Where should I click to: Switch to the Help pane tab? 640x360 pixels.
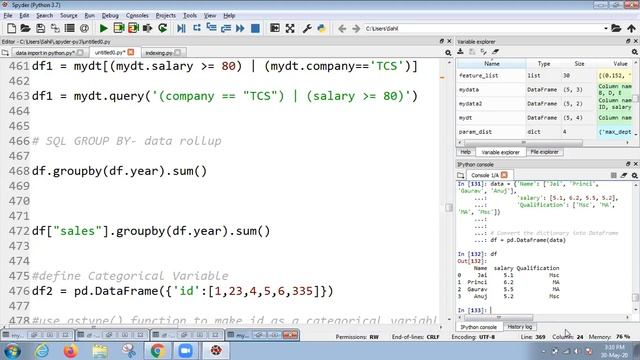tap(465, 152)
